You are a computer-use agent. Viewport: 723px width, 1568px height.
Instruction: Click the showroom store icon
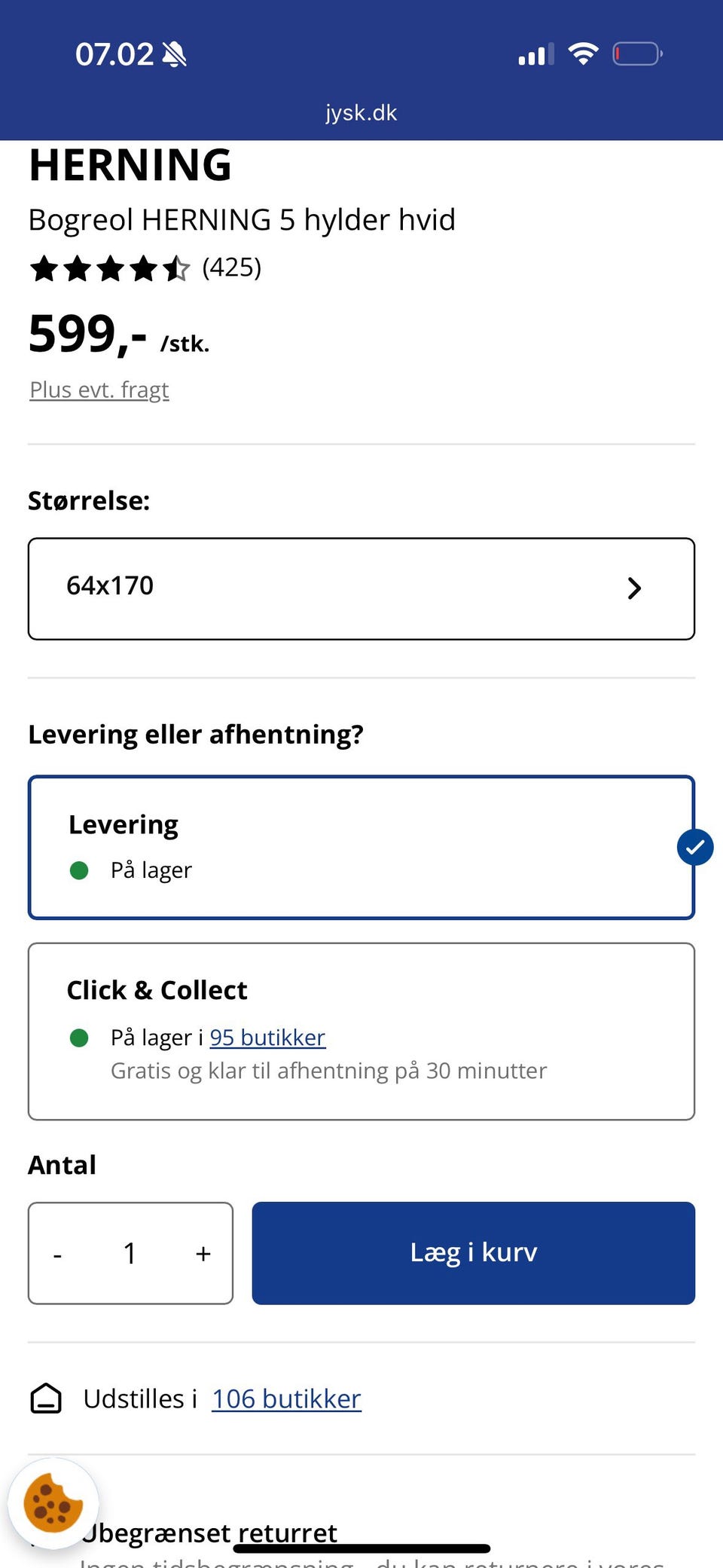[46, 1398]
